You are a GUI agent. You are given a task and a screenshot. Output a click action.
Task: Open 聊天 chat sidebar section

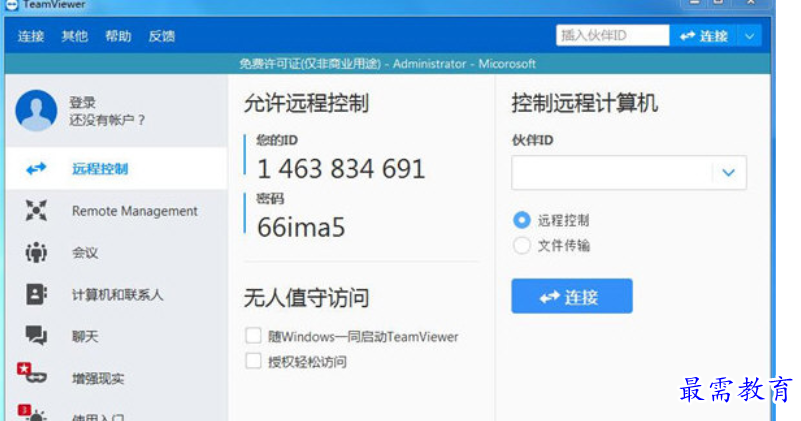coord(116,336)
